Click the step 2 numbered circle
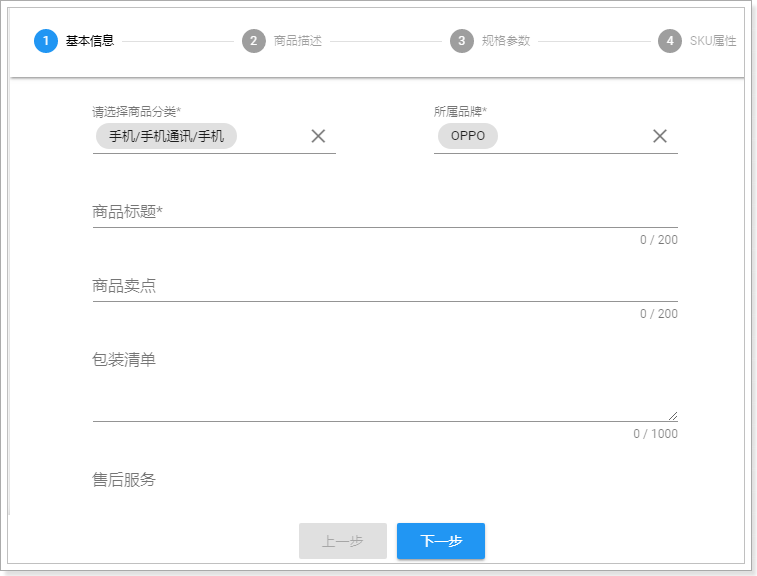The image size is (757, 576). pyautogui.click(x=253, y=41)
